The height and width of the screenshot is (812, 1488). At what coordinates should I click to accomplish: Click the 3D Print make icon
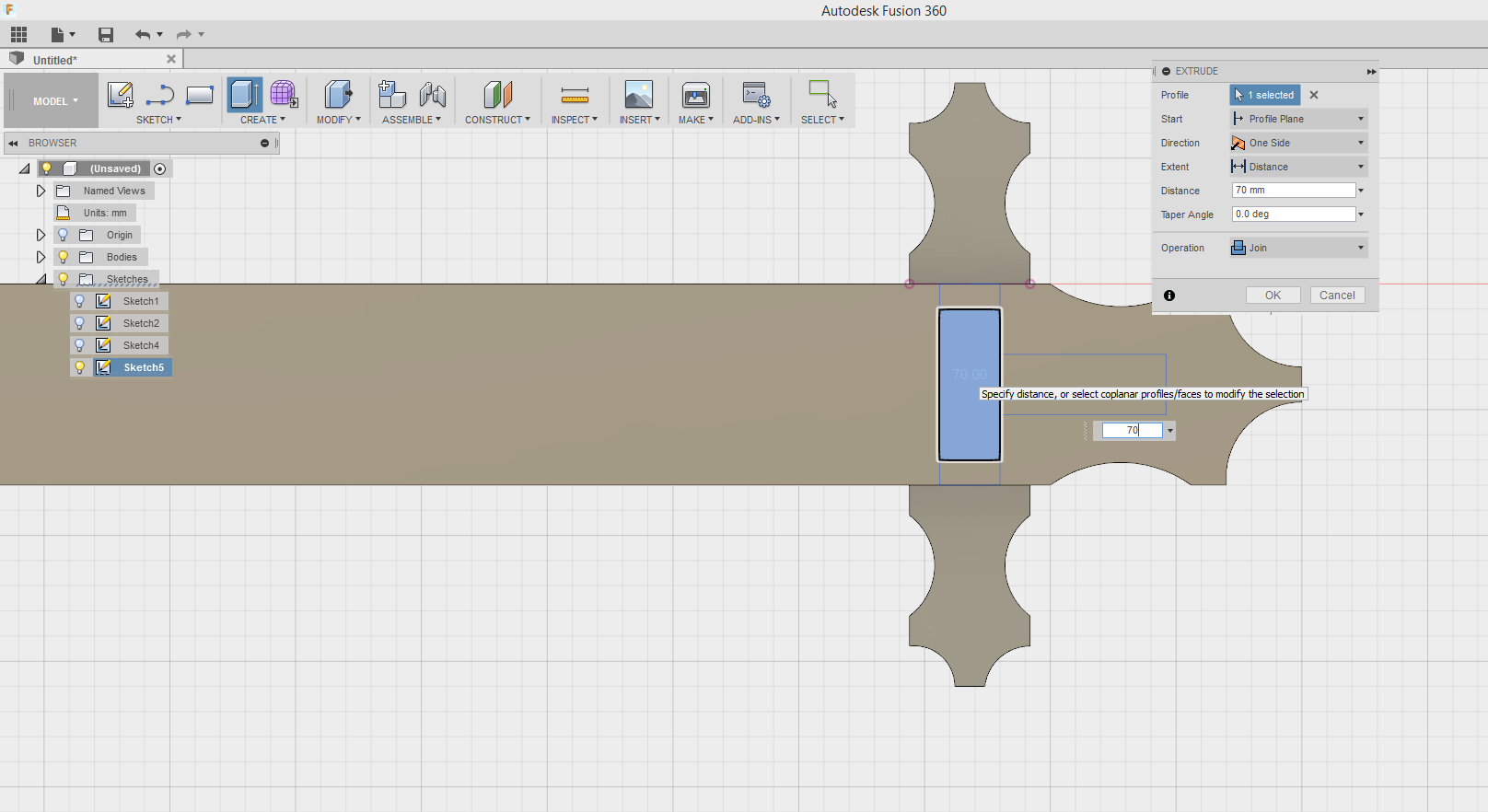696,95
